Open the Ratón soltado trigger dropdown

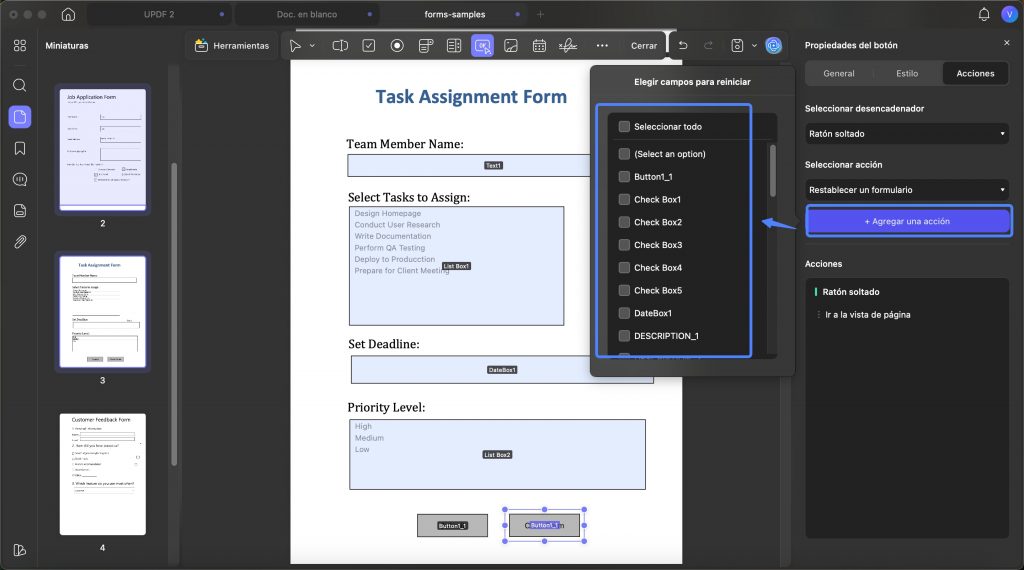pos(907,134)
